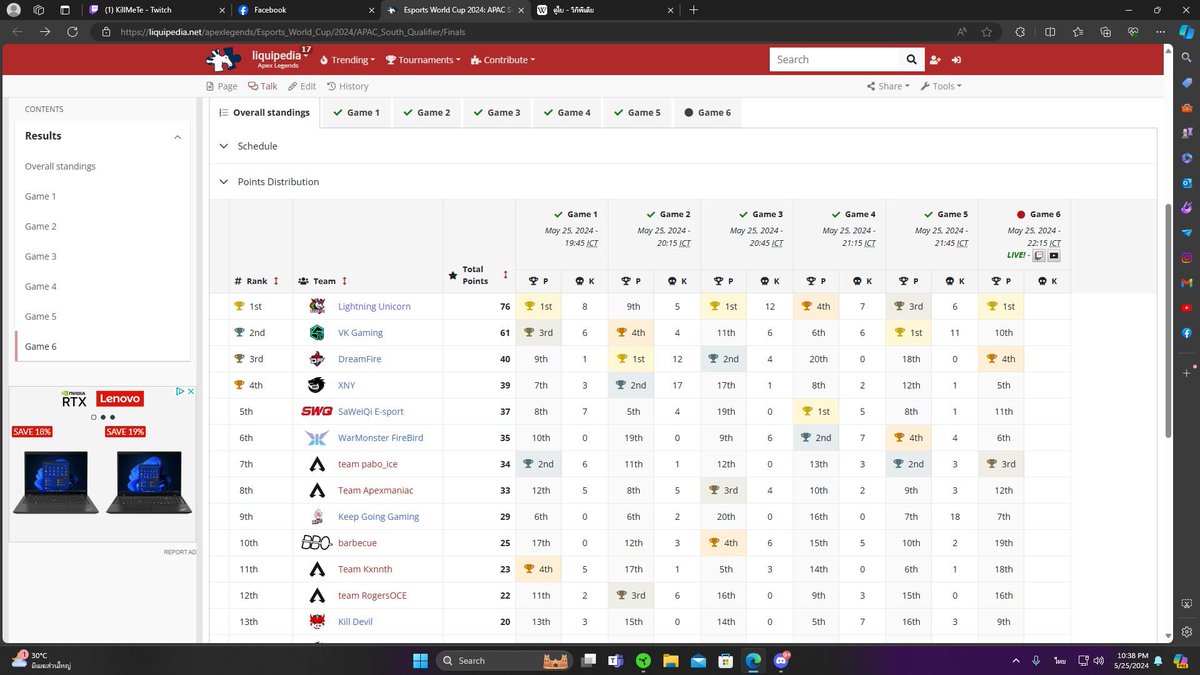
Task: Click the sort arrows next to Team
Action: coord(345,282)
